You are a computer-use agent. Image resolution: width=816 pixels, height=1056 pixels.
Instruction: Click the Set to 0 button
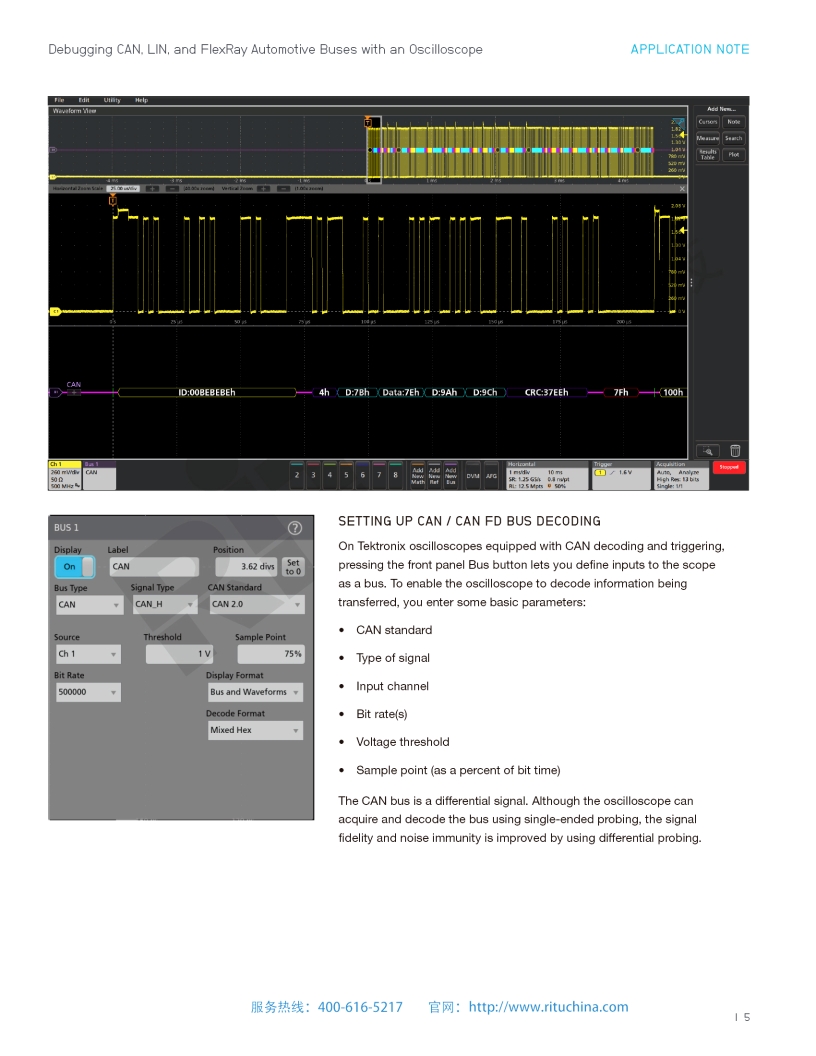(293, 567)
